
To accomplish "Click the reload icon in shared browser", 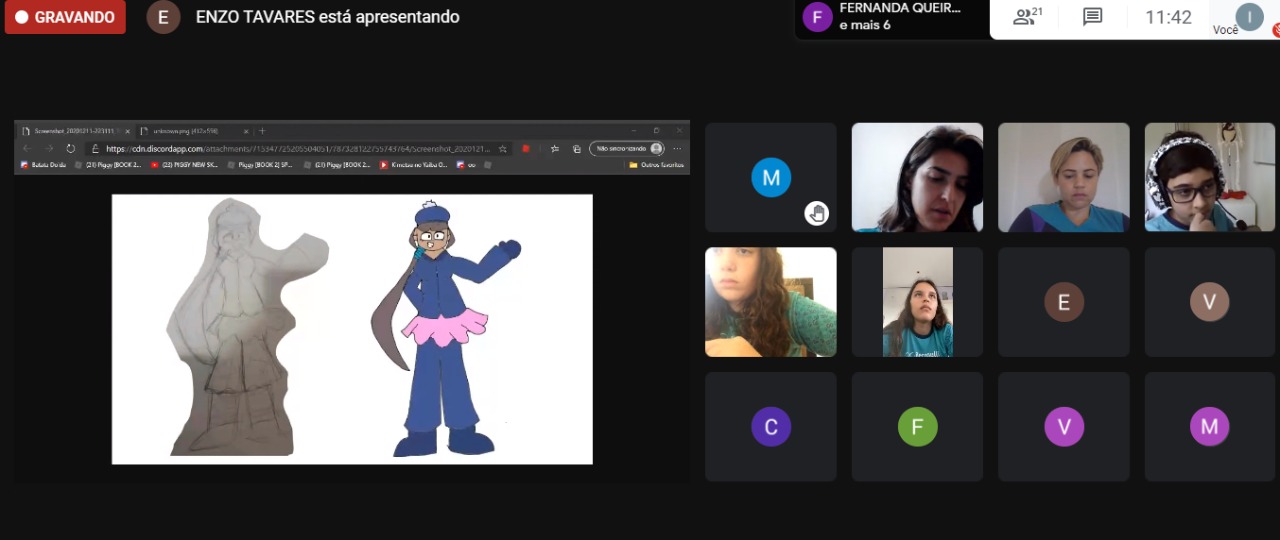I will click(71, 149).
